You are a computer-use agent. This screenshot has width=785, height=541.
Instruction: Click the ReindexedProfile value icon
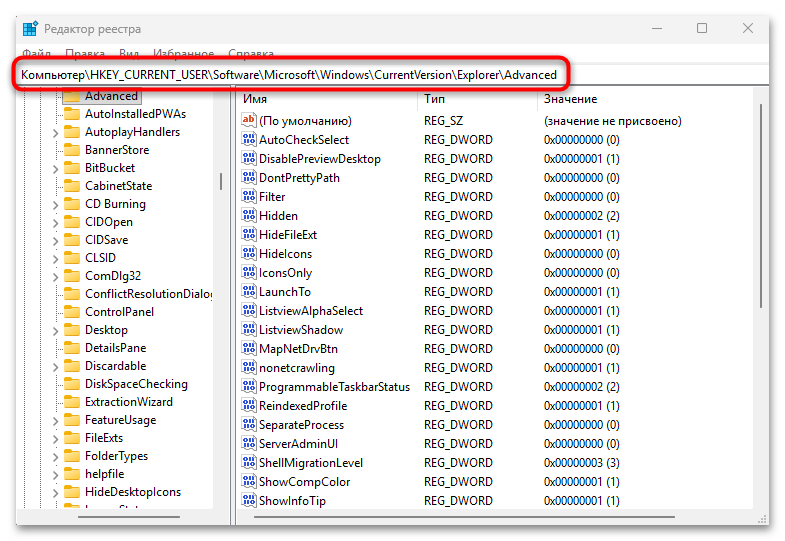point(249,405)
